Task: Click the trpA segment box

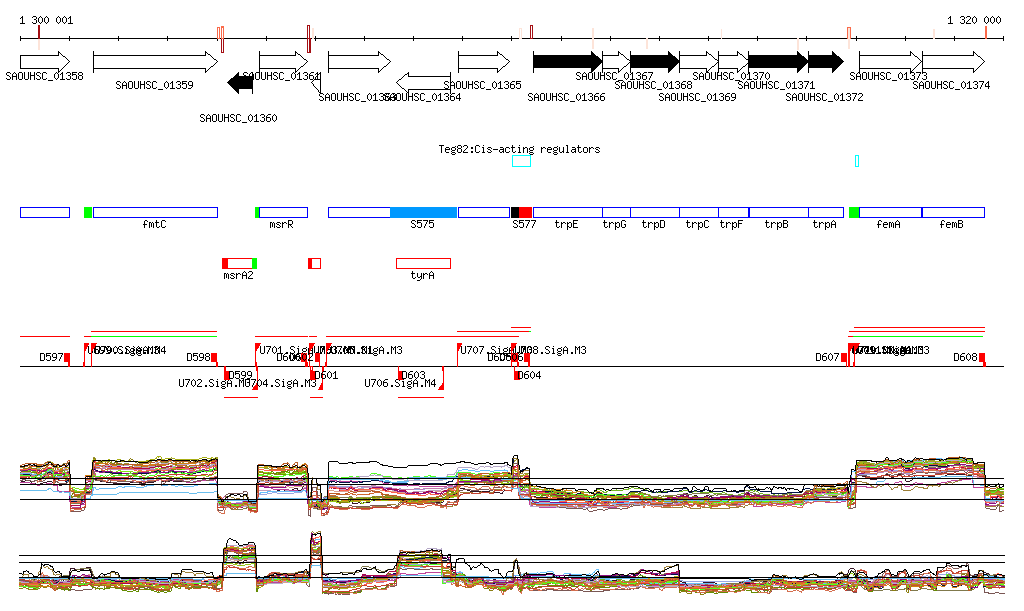Action: tap(826, 212)
